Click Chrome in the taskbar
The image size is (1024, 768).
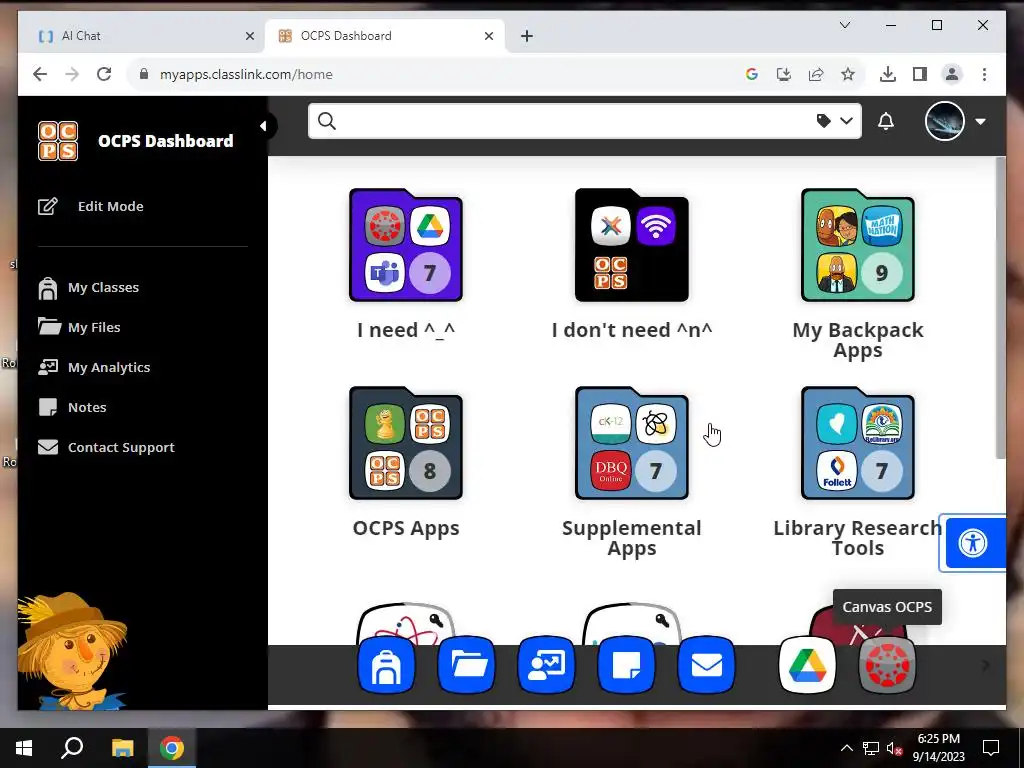pyautogui.click(x=172, y=748)
